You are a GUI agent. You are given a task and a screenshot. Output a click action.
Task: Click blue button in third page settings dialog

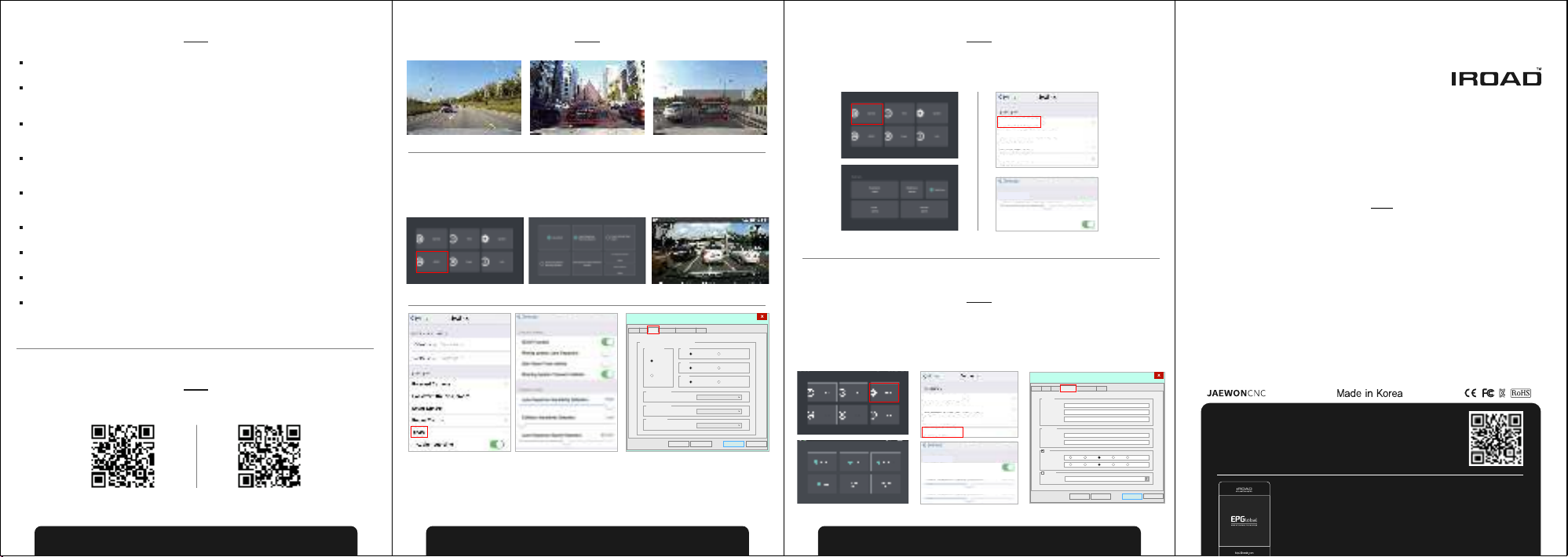(x=1132, y=497)
